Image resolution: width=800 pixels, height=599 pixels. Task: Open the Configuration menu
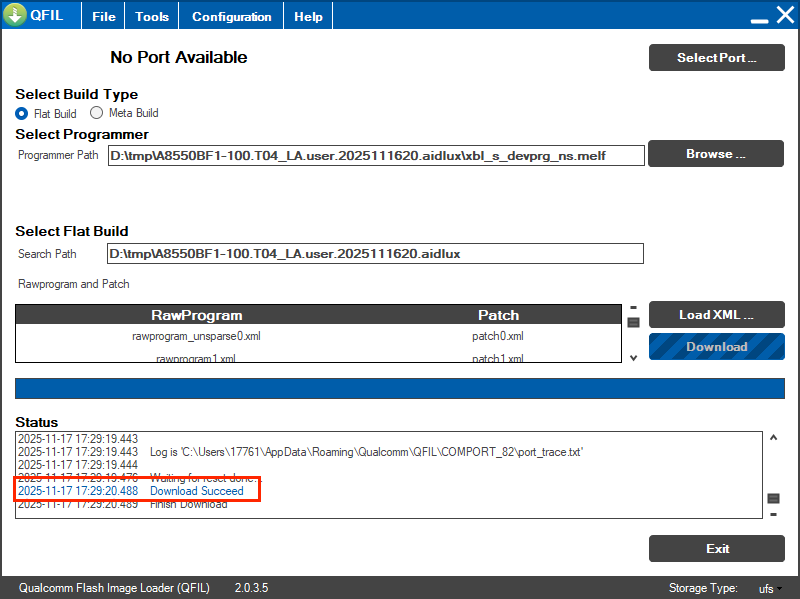(x=231, y=17)
